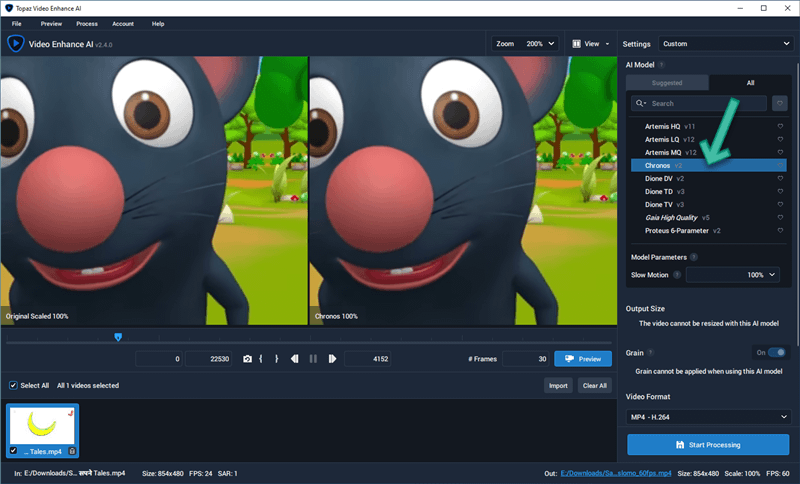
Task: Select the Gaia High Quality v5 model
Action: pos(708,217)
